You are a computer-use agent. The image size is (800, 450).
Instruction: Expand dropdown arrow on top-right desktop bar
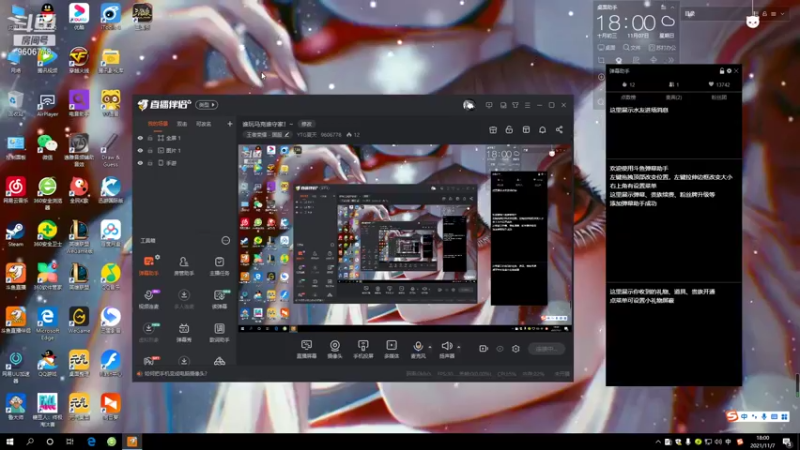pyautogui.click(x=783, y=14)
